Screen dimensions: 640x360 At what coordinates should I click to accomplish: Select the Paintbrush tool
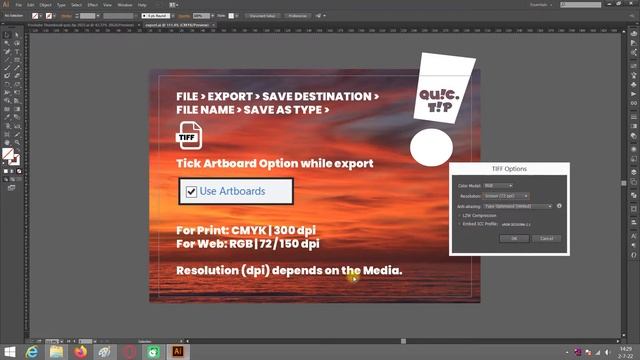pos(7,68)
